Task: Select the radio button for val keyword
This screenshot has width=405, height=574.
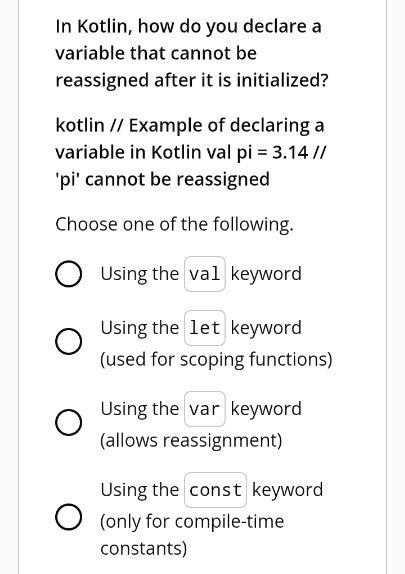Action: coord(68,274)
